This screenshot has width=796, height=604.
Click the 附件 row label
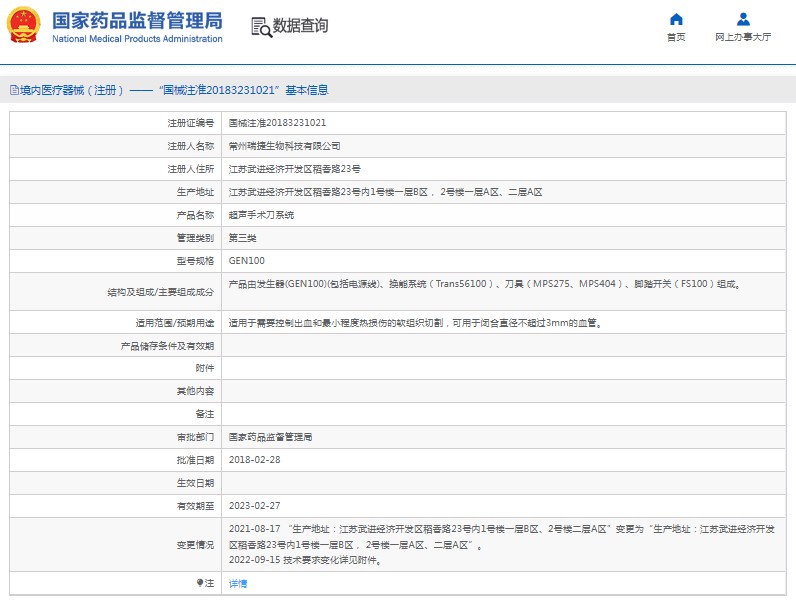click(205, 368)
